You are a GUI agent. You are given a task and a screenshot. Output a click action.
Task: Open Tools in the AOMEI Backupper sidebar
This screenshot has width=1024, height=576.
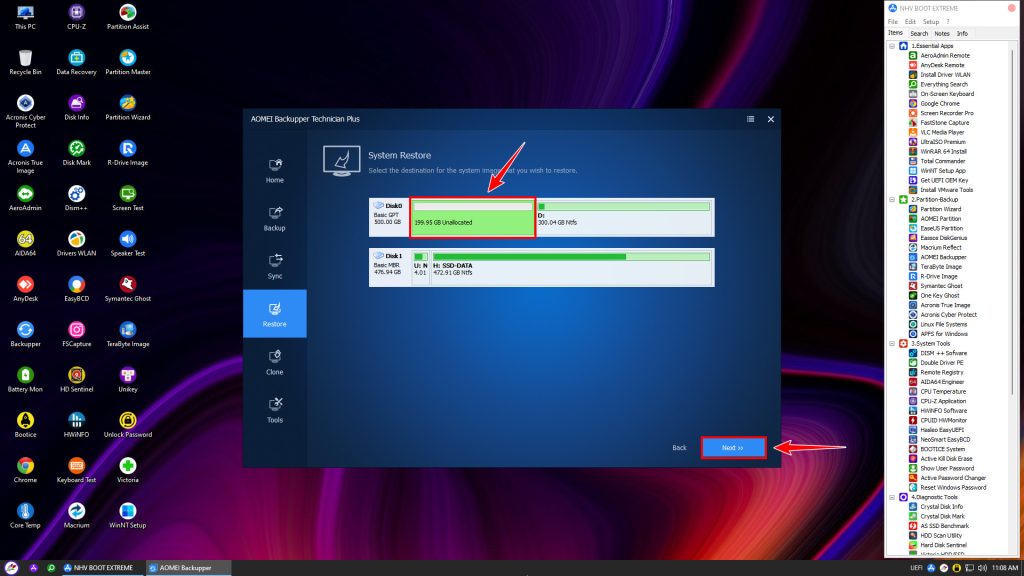tap(274, 410)
